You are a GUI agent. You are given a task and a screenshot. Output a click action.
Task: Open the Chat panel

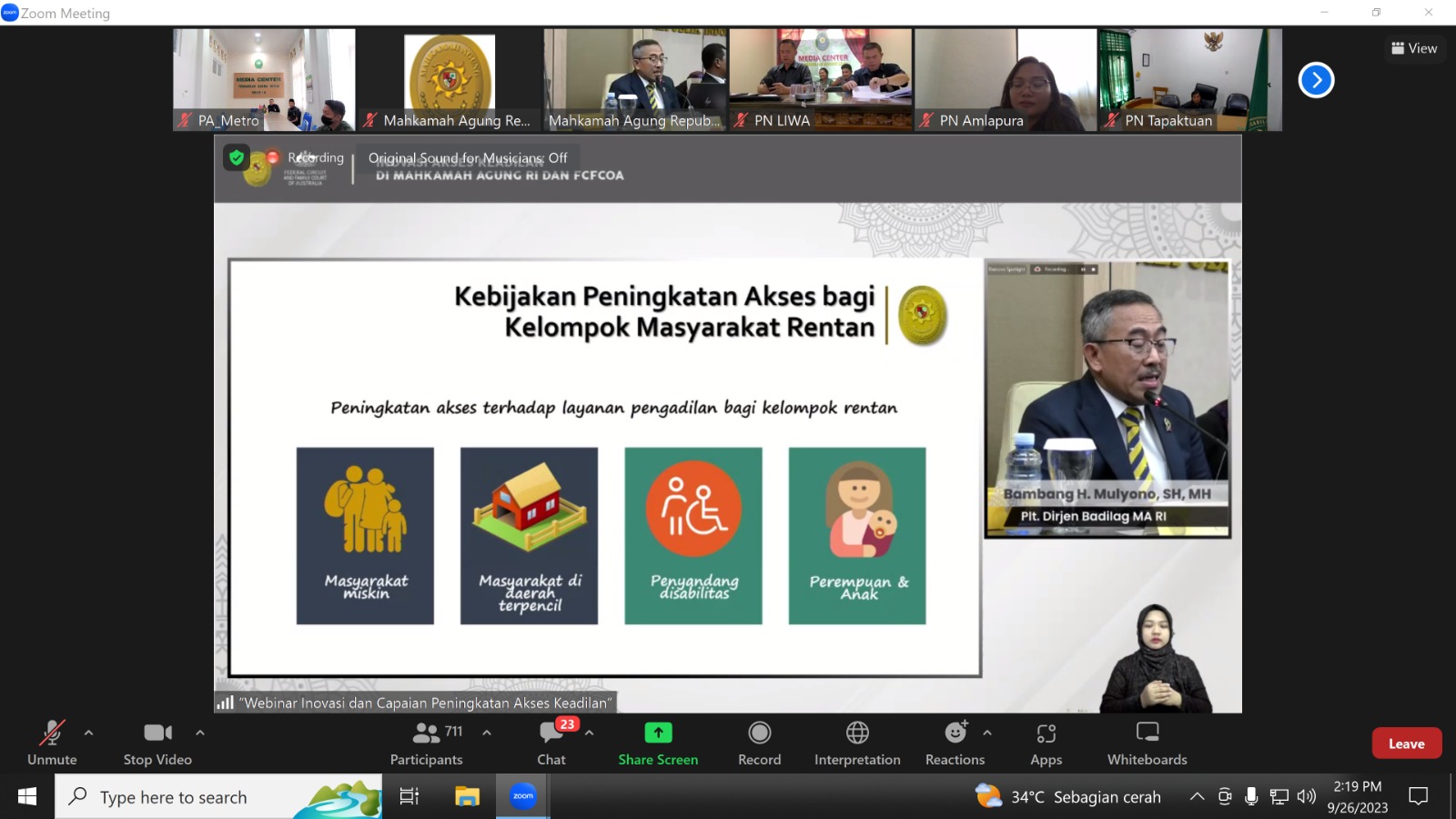coord(551,743)
